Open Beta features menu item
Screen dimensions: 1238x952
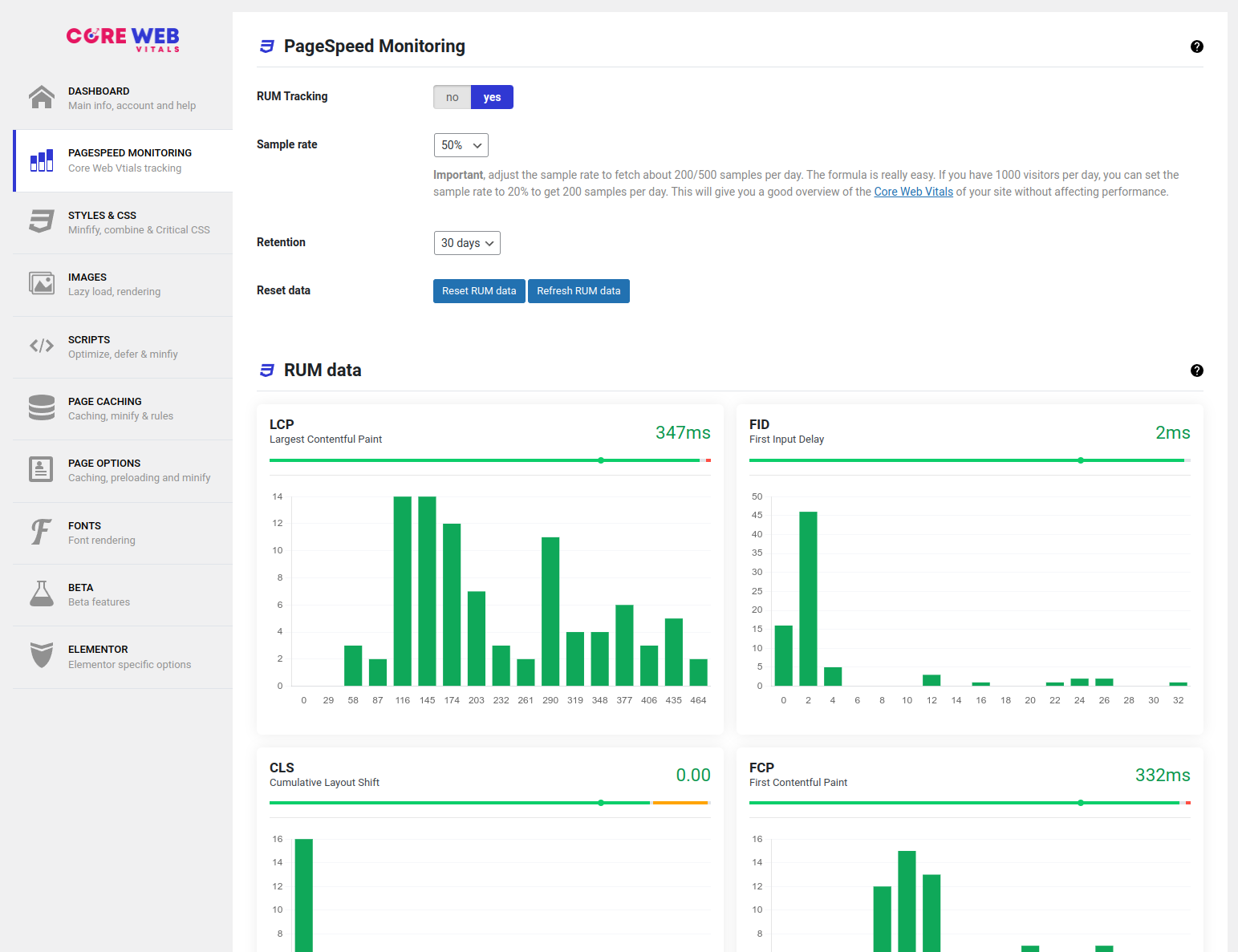[x=123, y=594]
